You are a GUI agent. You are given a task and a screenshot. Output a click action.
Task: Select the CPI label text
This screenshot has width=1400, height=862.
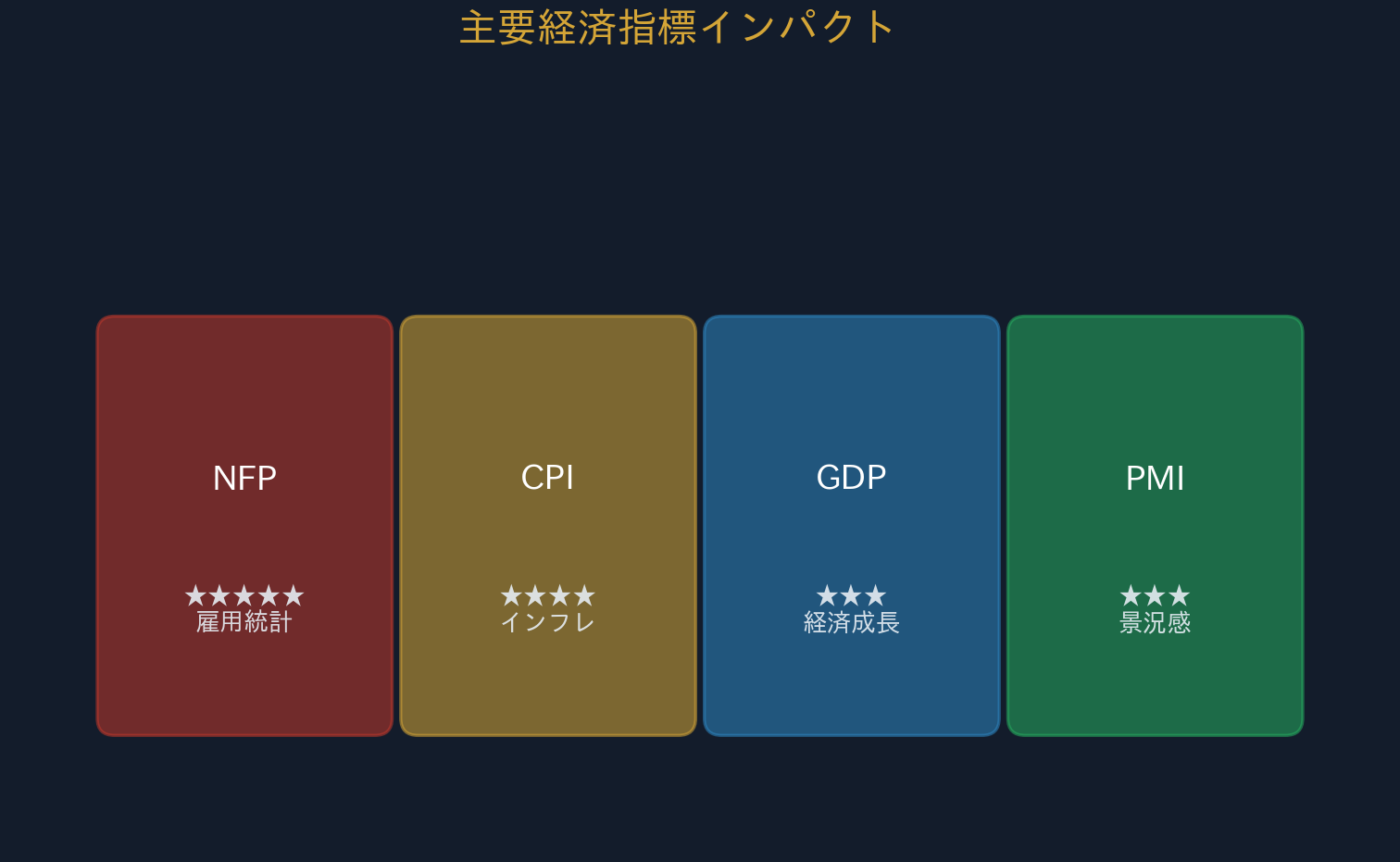pos(547,478)
